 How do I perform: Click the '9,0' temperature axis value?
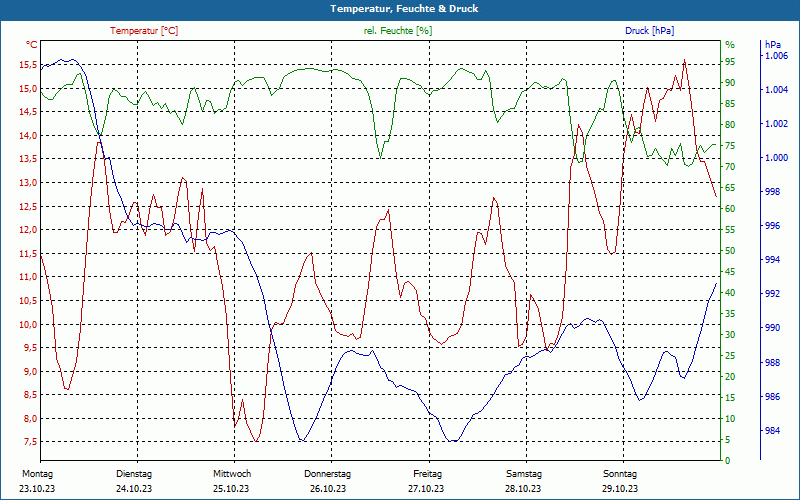click(30, 371)
